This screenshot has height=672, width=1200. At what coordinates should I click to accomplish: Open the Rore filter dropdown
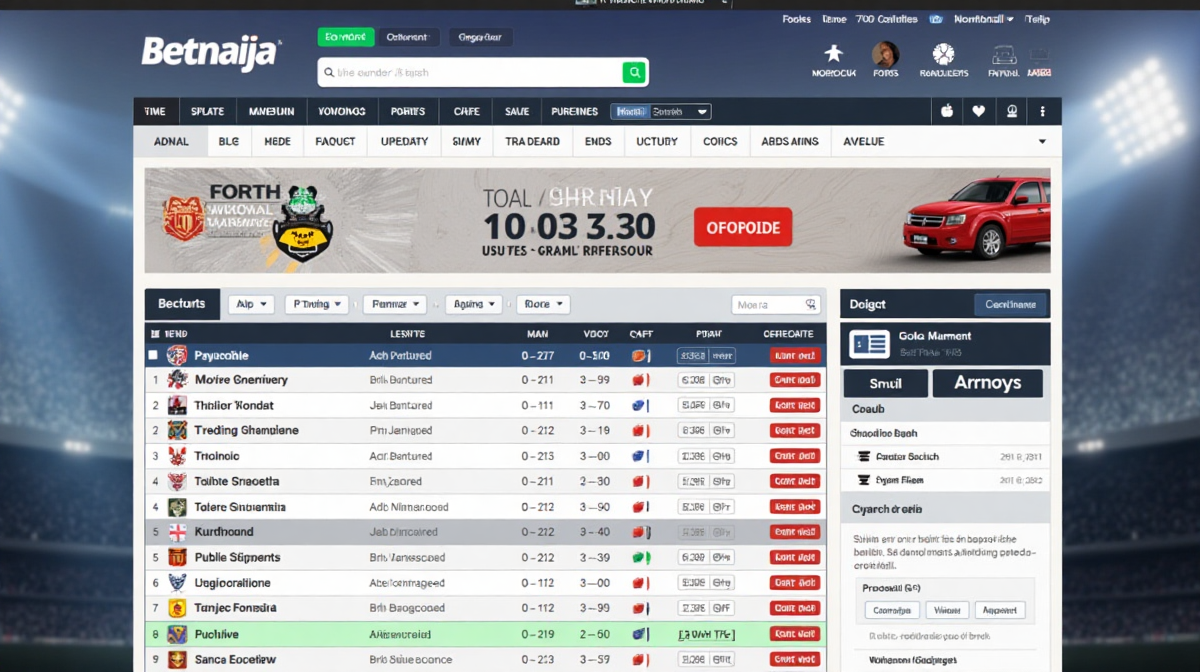tap(543, 304)
